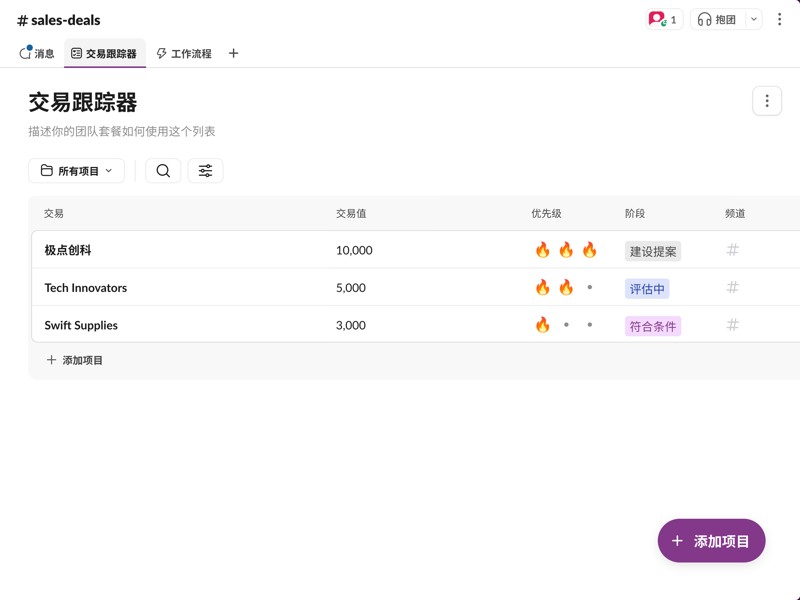Image resolution: width=800 pixels, height=600 pixels.
Task: Toggle the second fire dot for Swift Supplies
Action: (x=566, y=325)
